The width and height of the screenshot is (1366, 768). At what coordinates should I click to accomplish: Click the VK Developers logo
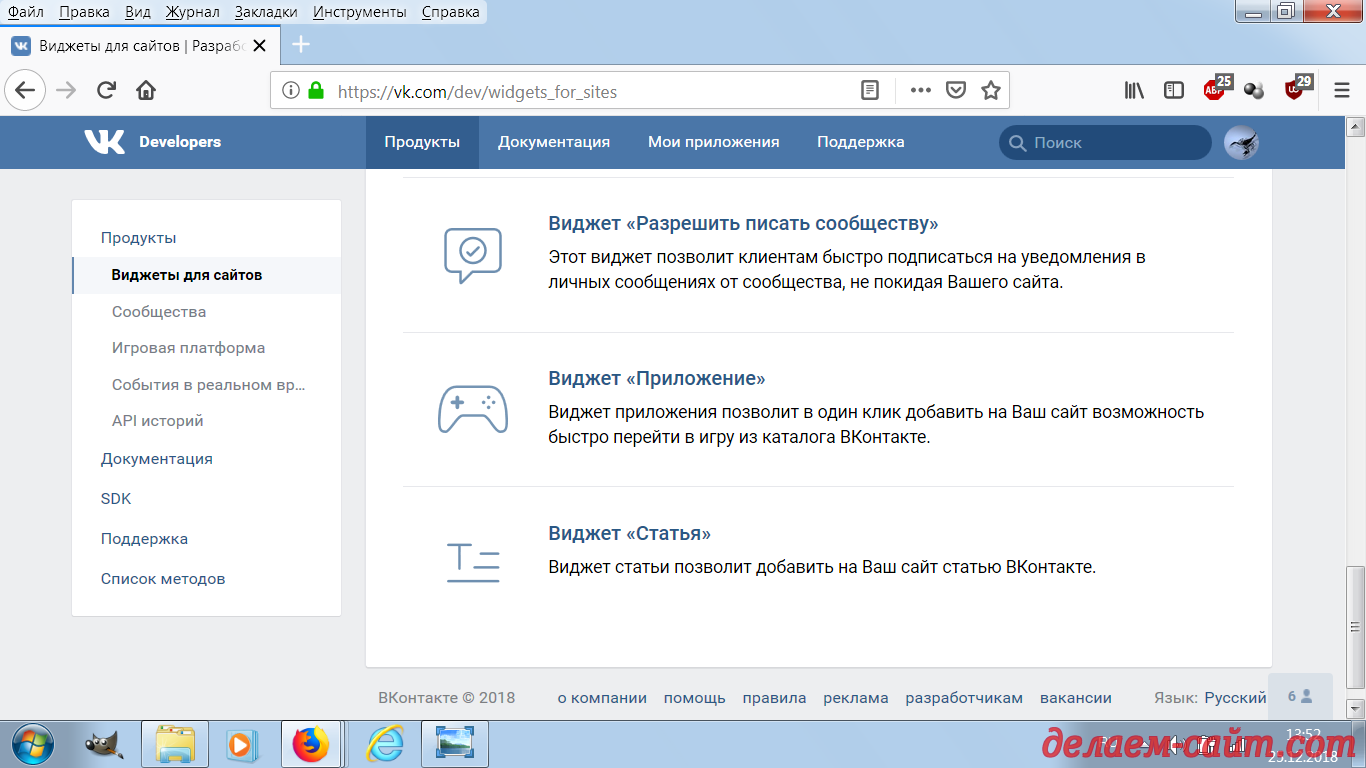[x=153, y=142]
